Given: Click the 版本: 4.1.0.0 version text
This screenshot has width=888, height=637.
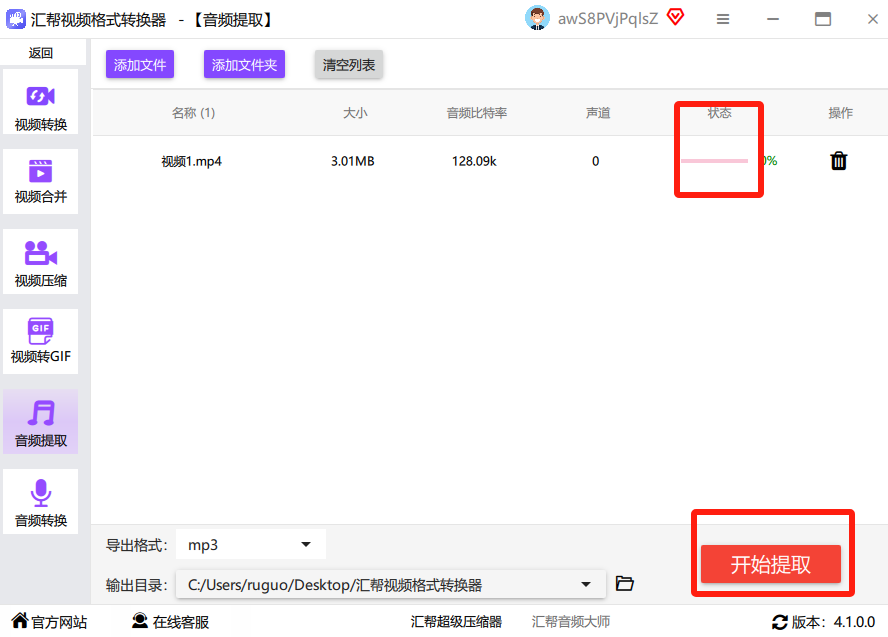Looking at the screenshot, I should pyautogui.click(x=834, y=622).
